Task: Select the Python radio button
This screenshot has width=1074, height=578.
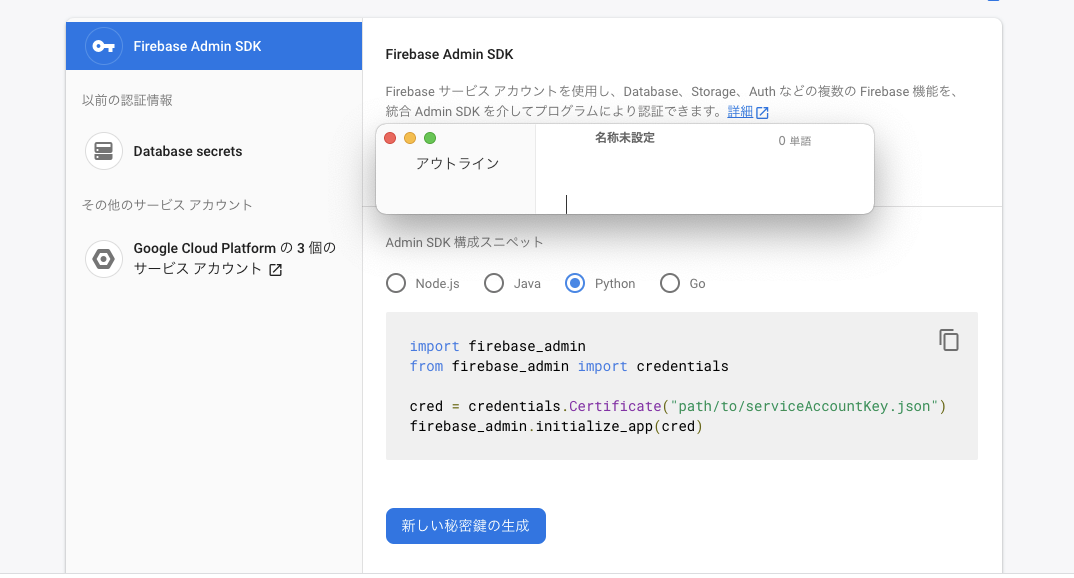Action: pos(575,284)
